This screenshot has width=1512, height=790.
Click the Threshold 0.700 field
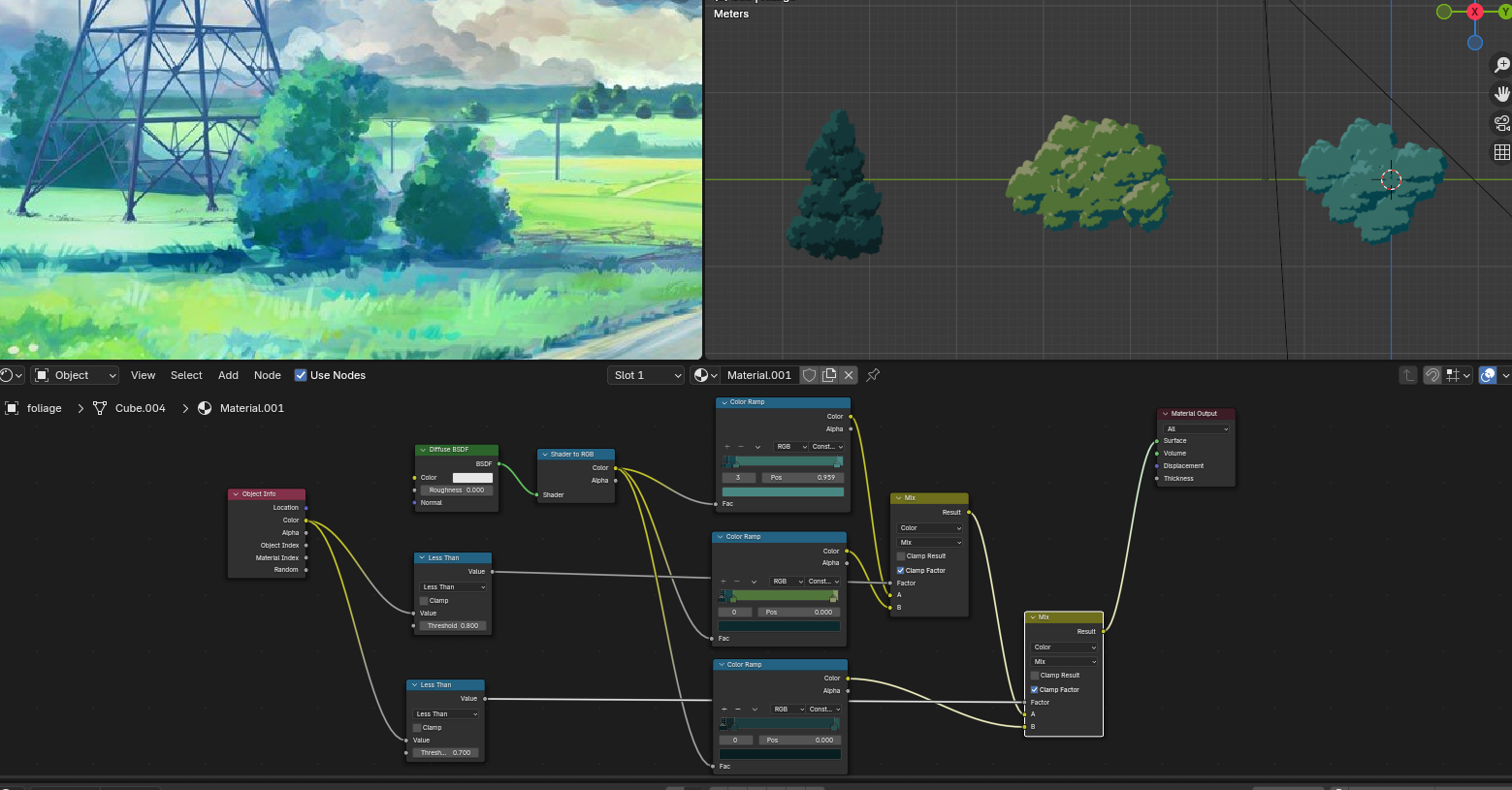pyautogui.click(x=446, y=753)
